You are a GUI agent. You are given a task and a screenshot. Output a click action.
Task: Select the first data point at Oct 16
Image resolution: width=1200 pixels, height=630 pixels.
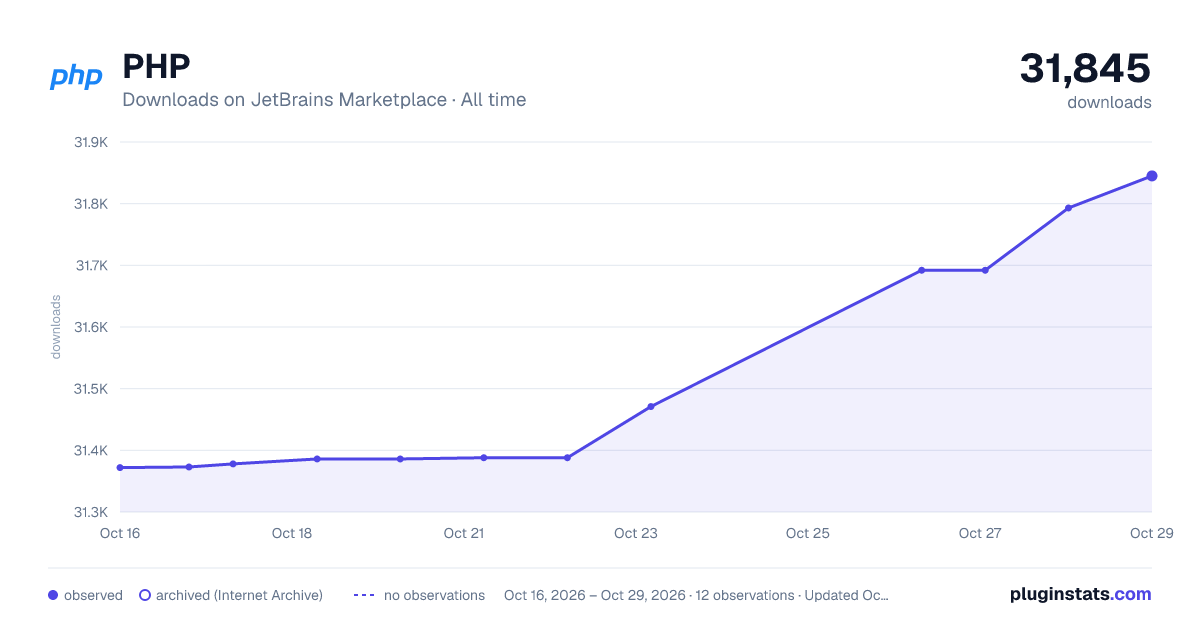coord(120,467)
